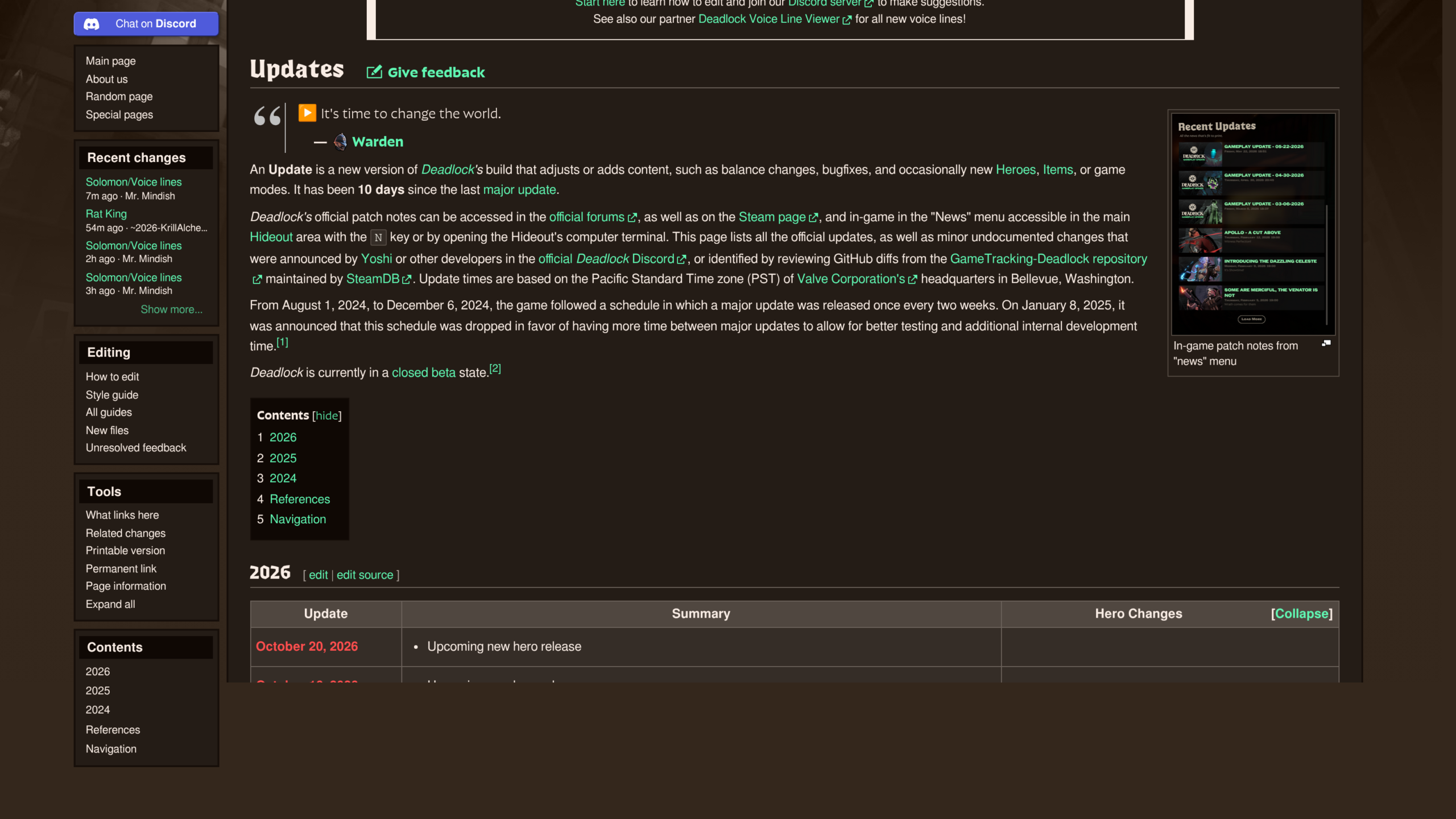1456x819 pixels.
Task: Jump to 2026 in inline Contents box
Action: 283,437
